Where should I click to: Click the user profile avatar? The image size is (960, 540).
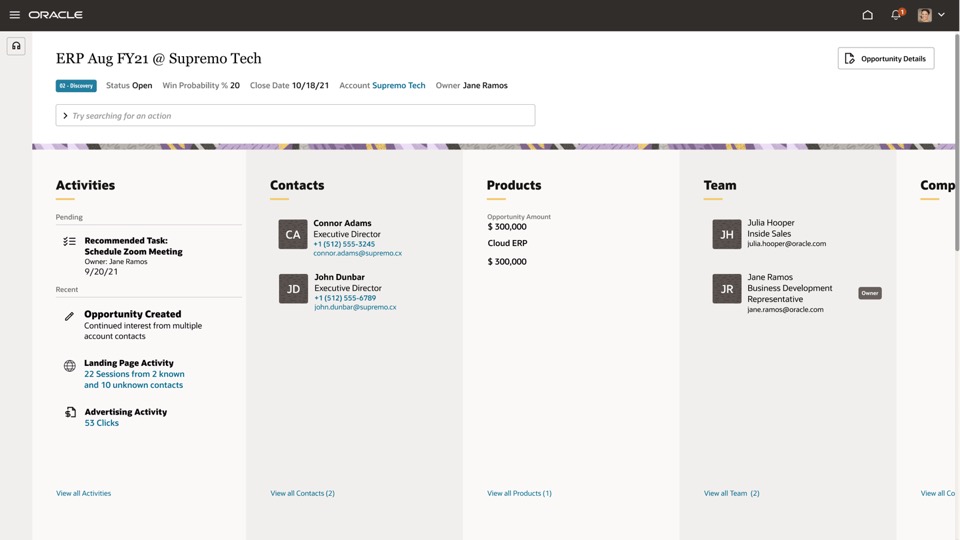coord(924,15)
